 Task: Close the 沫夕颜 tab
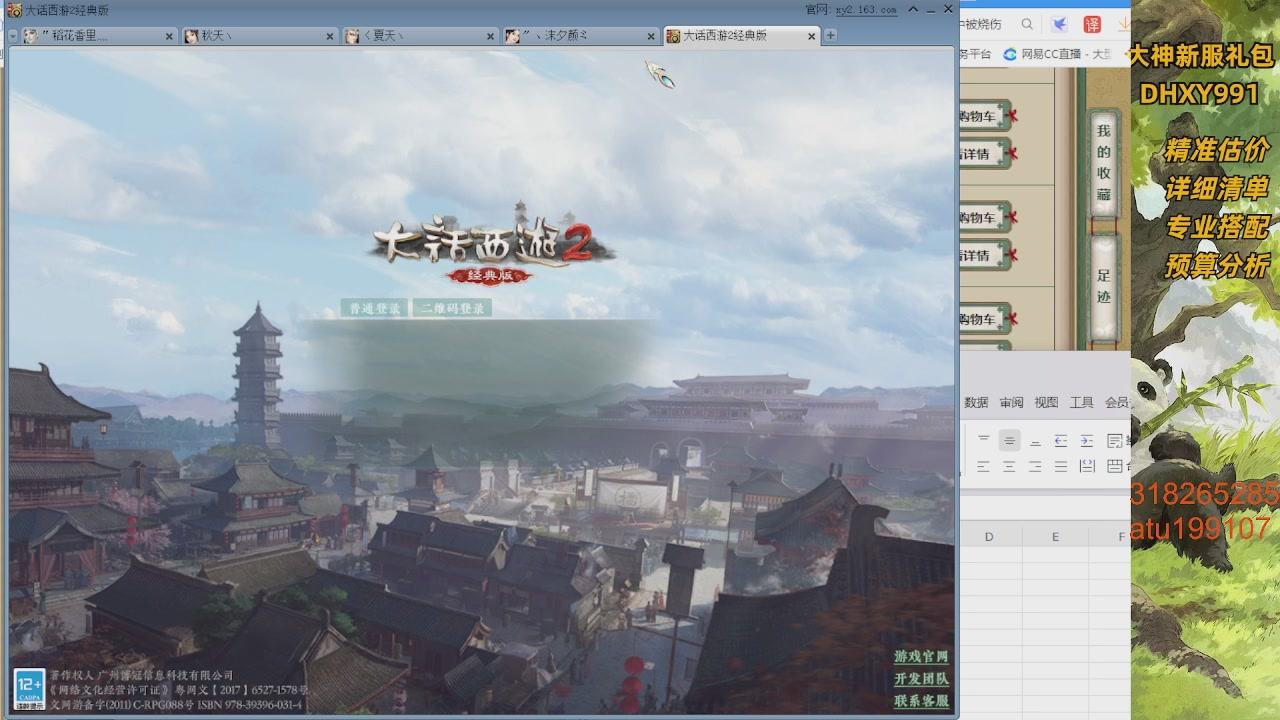pyautogui.click(x=652, y=36)
